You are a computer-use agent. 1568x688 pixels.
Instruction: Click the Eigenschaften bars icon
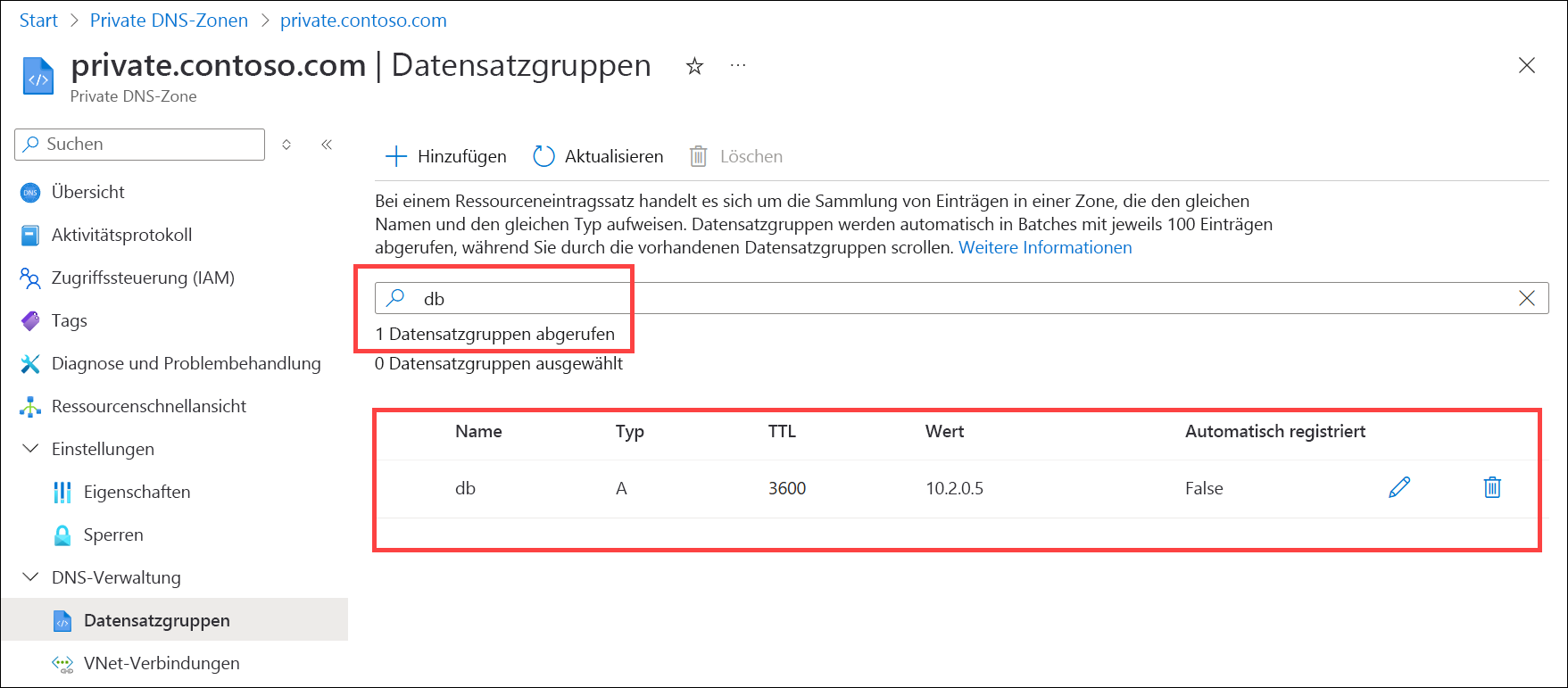[62, 492]
